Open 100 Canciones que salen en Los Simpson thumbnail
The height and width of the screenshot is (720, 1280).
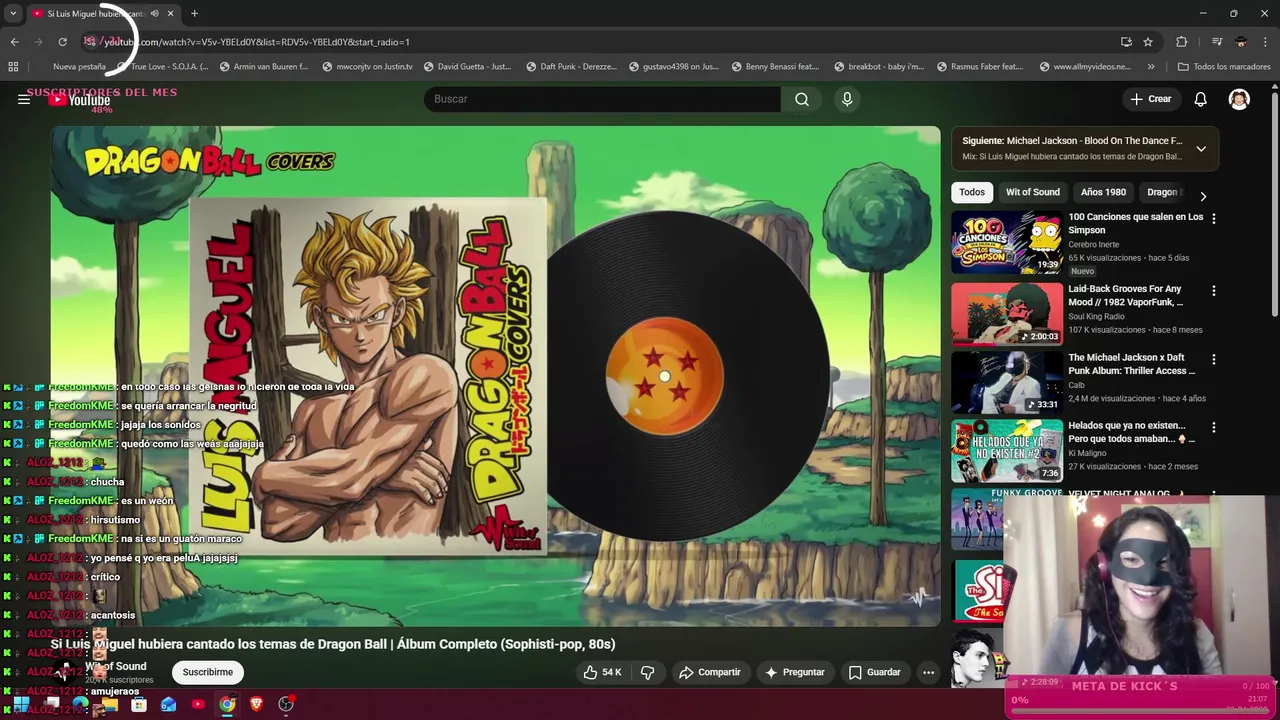pos(1006,242)
